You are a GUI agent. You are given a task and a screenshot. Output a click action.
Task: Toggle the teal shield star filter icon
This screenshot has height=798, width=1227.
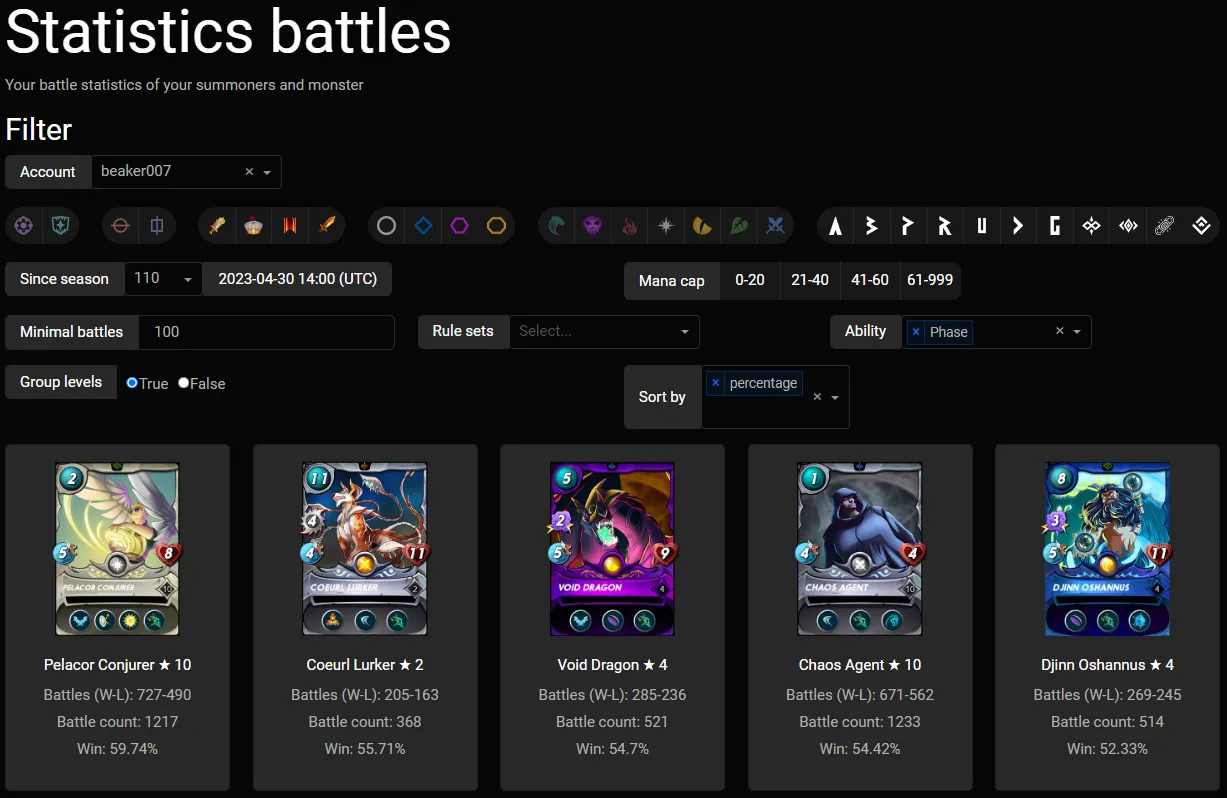[x=62, y=226]
